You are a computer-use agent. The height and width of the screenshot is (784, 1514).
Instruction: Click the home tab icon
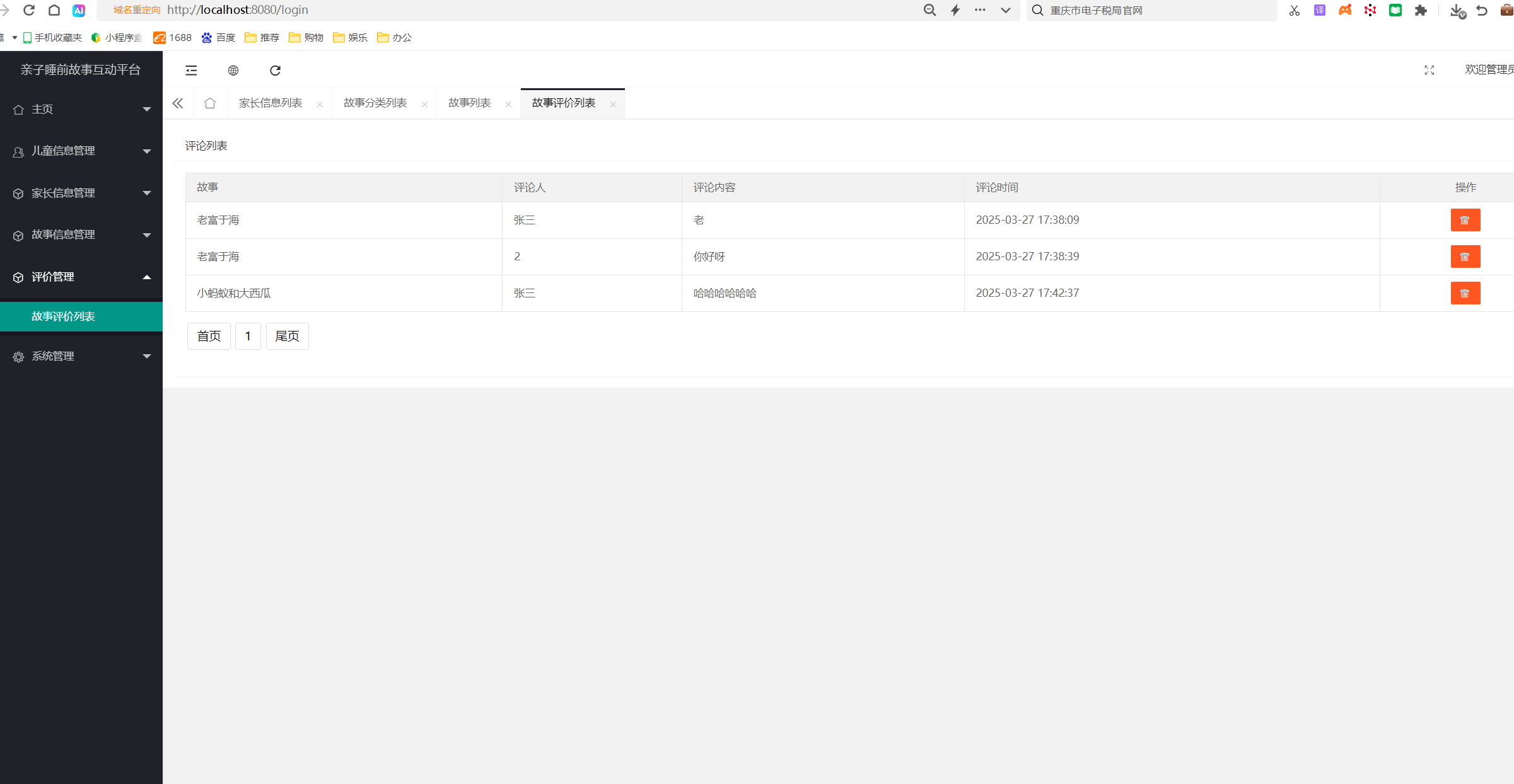[210, 103]
